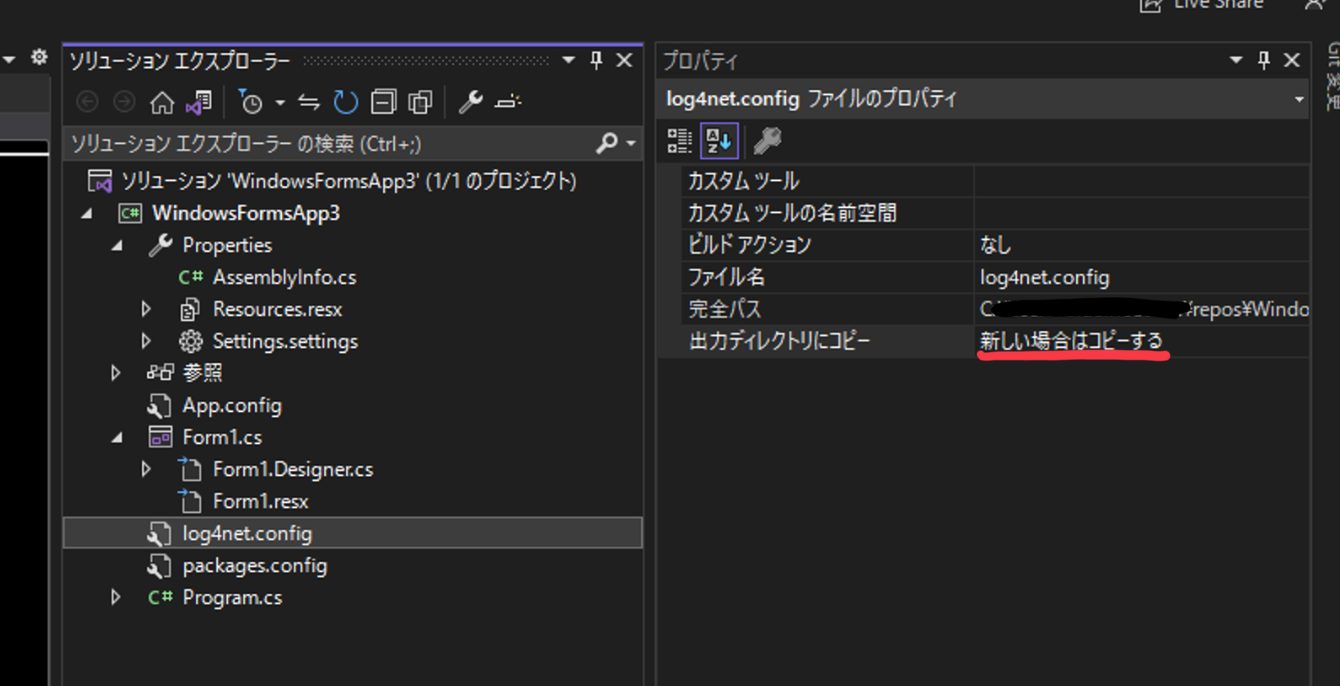1340x686 pixels.
Task: Change 出力ディレクトリにコピー to another value
Action: point(1070,340)
